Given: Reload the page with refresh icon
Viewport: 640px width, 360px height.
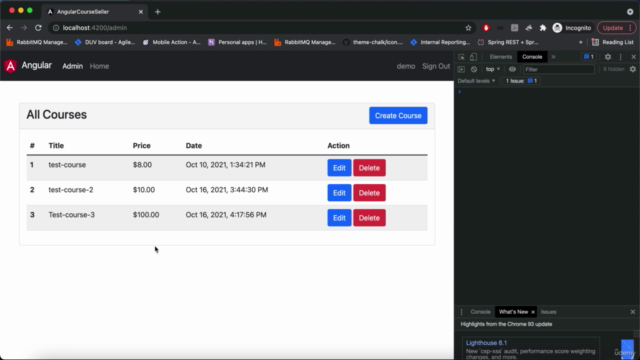Looking at the screenshot, I should (38, 28).
